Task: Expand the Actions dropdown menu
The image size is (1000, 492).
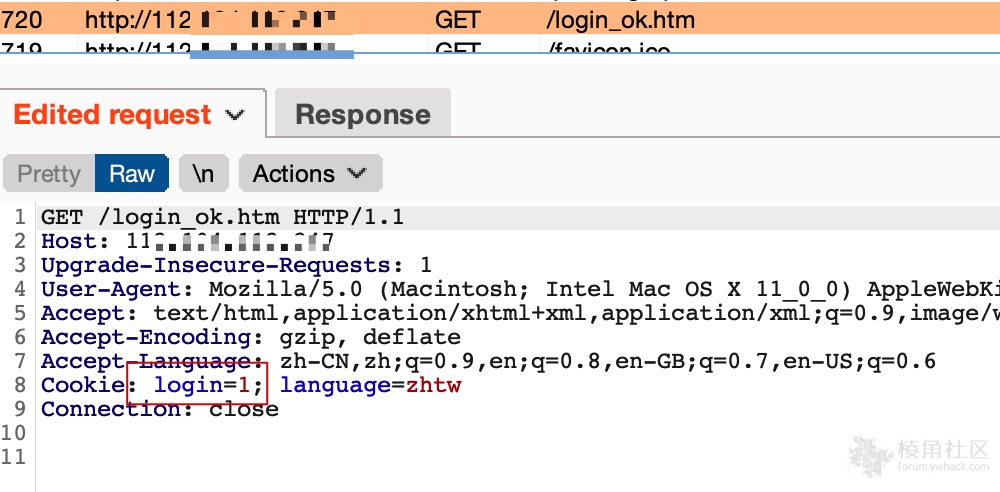Action: [309, 174]
